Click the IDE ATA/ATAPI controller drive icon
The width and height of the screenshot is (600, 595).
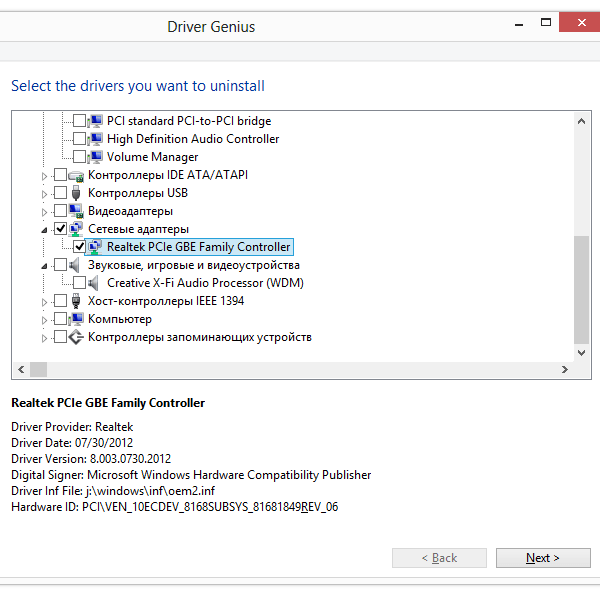click(76, 175)
